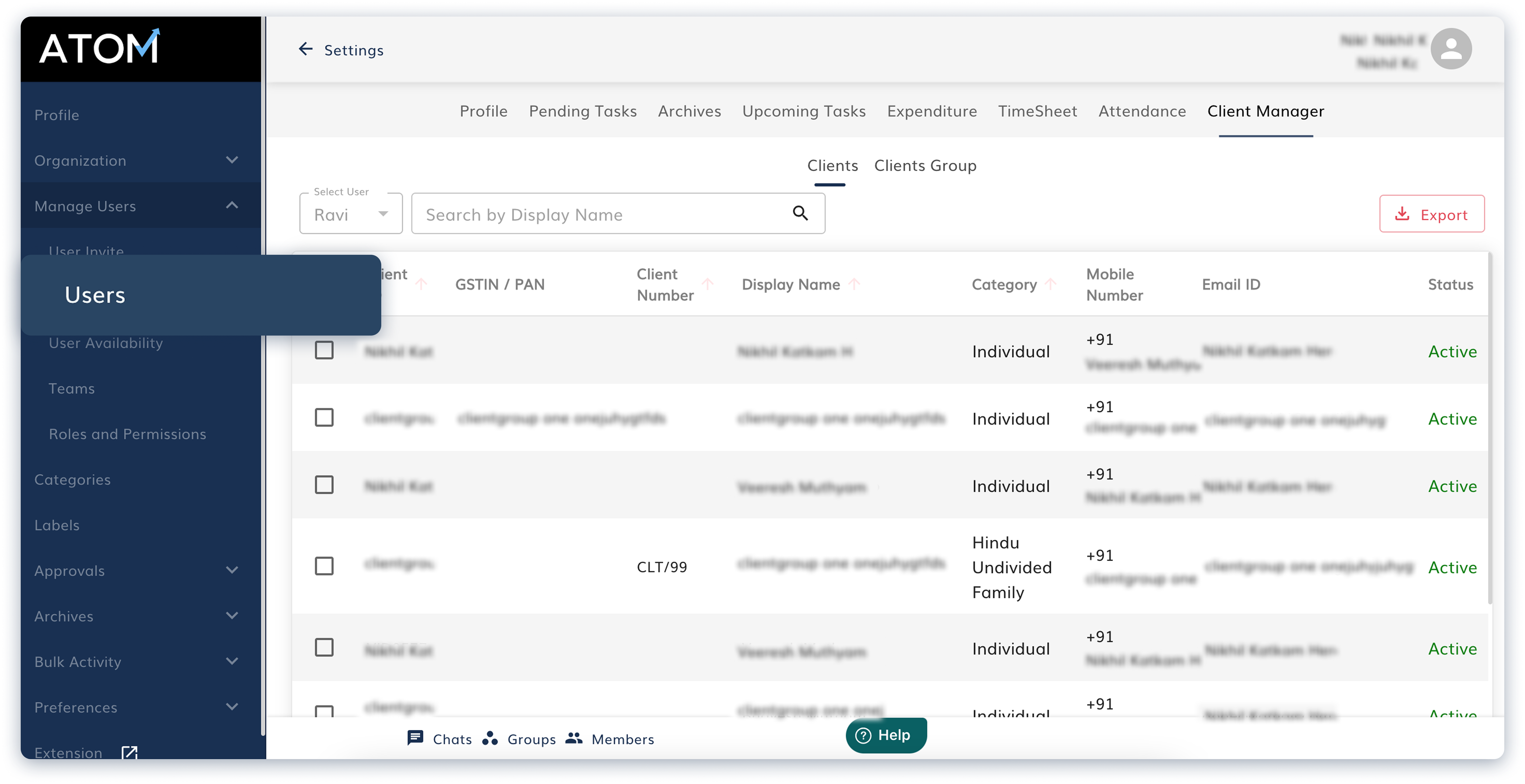Sort by Category arrow
The image size is (1525, 784).
click(x=1050, y=284)
